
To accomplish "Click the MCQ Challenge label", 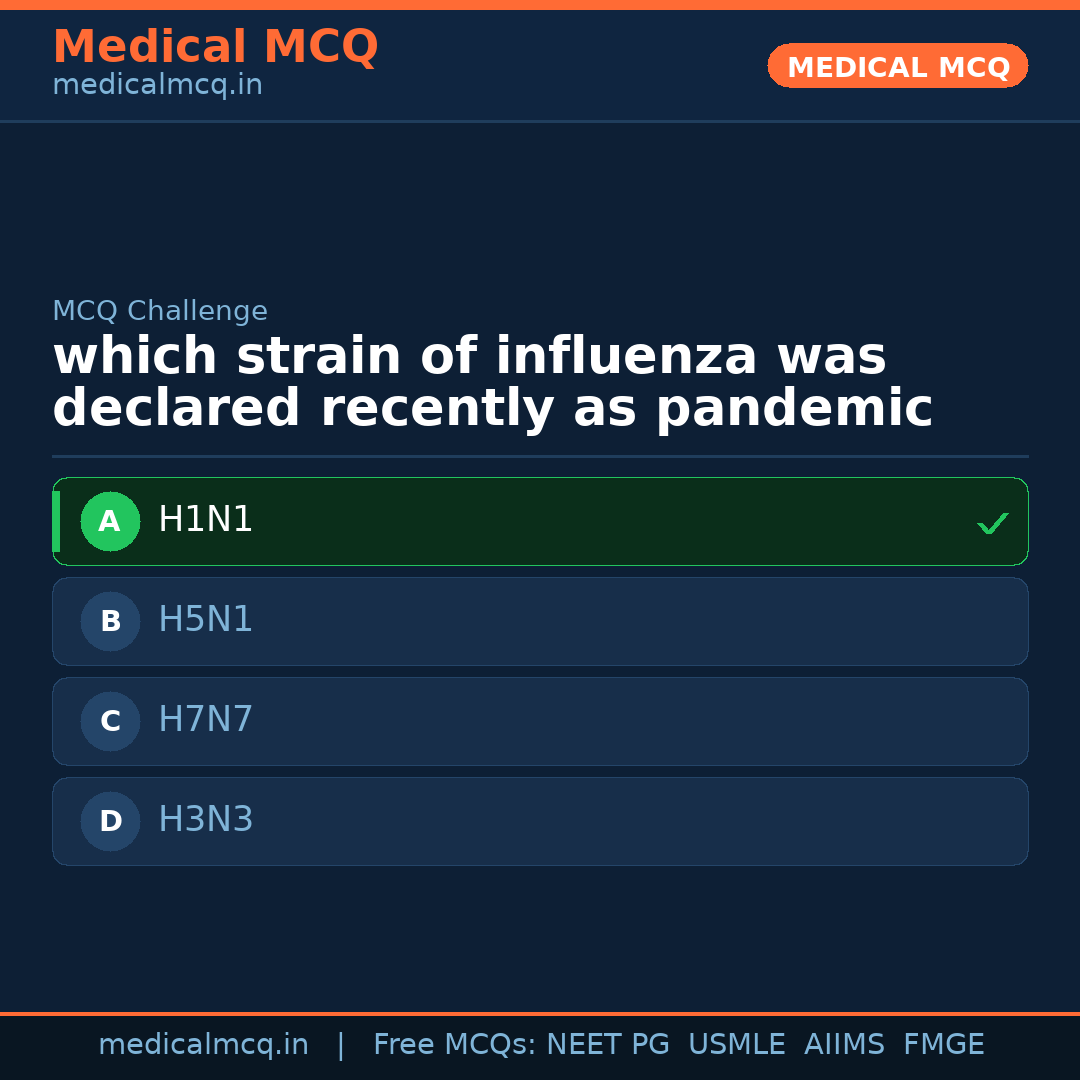I will (x=160, y=312).
